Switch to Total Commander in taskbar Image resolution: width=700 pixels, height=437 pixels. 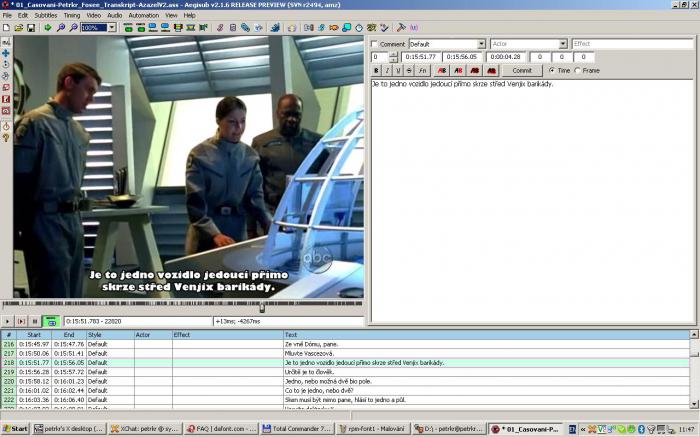(x=296, y=429)
